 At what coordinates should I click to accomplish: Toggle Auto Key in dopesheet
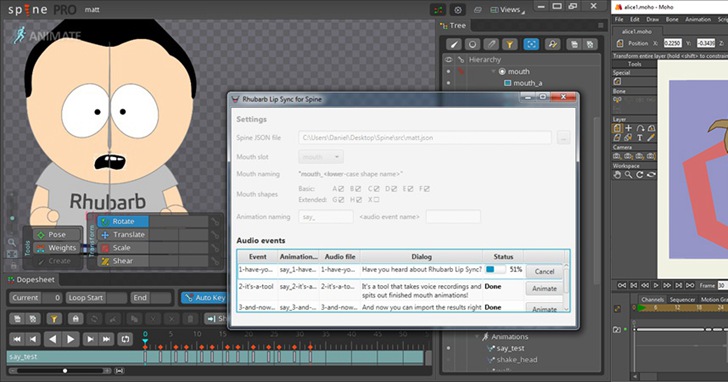click(x=203, y=298)
